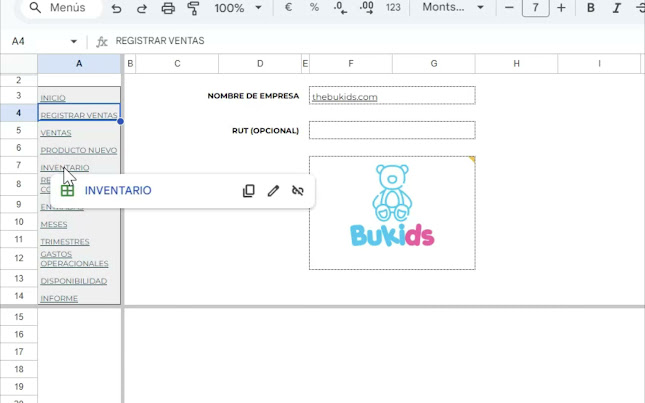
Task: Click the NOMBRE DE EMPRESA label
Action: 253,96
